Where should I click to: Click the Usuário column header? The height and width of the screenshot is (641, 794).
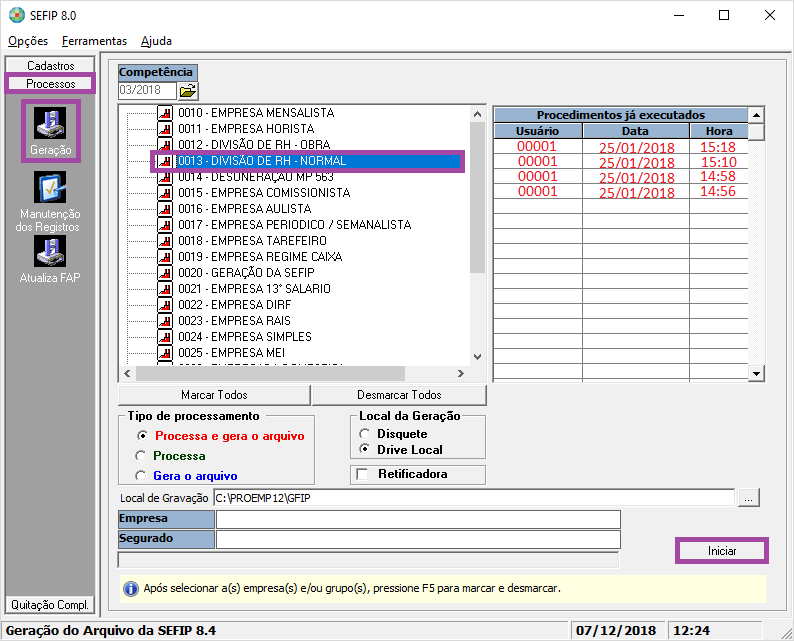pos(537,131)
